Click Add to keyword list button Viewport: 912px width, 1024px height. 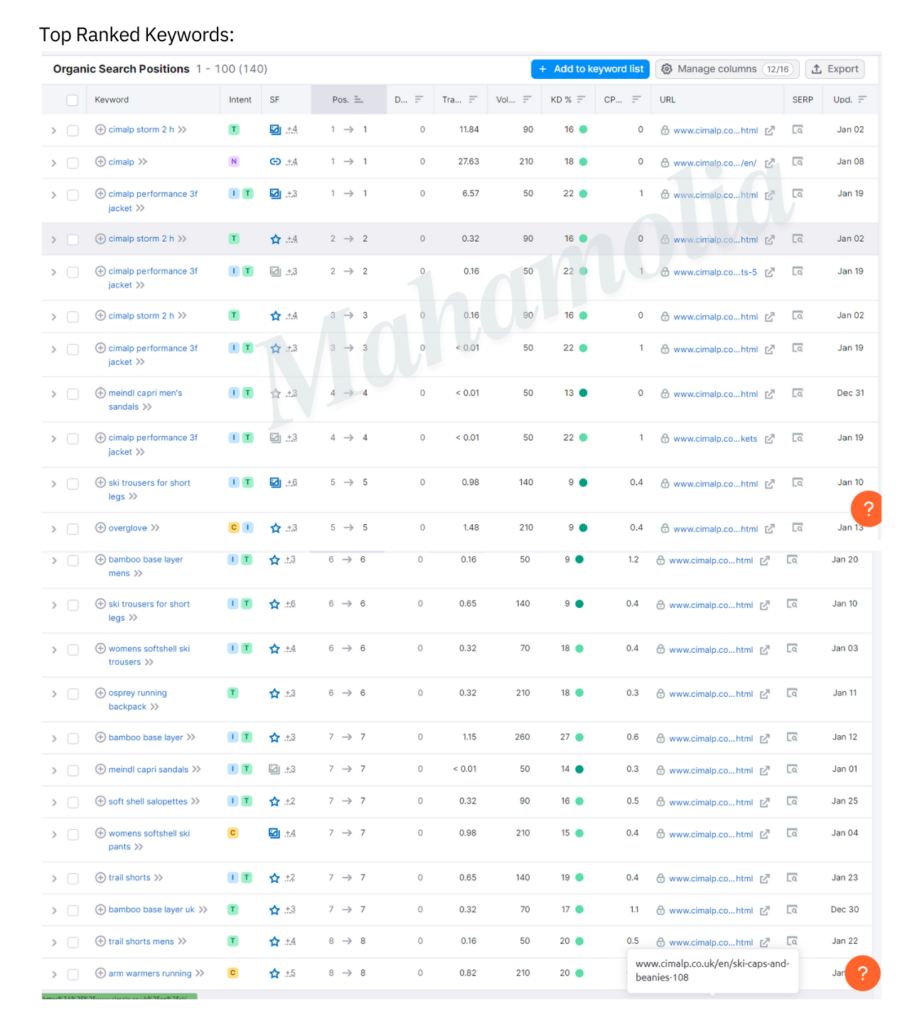click(590, 69)
